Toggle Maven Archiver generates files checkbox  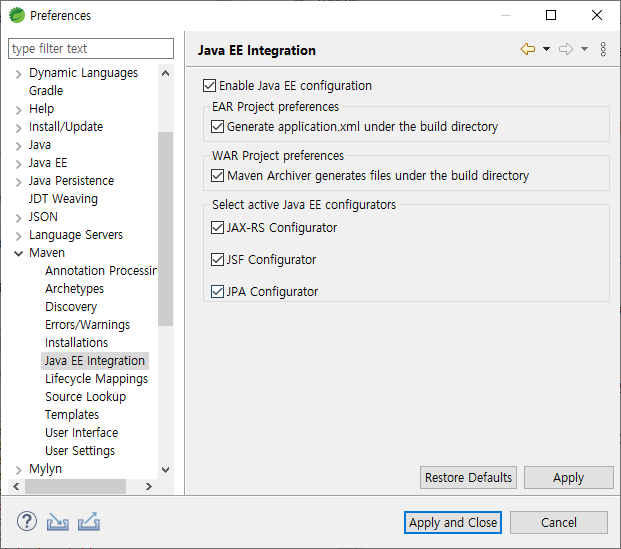[217, 175]
